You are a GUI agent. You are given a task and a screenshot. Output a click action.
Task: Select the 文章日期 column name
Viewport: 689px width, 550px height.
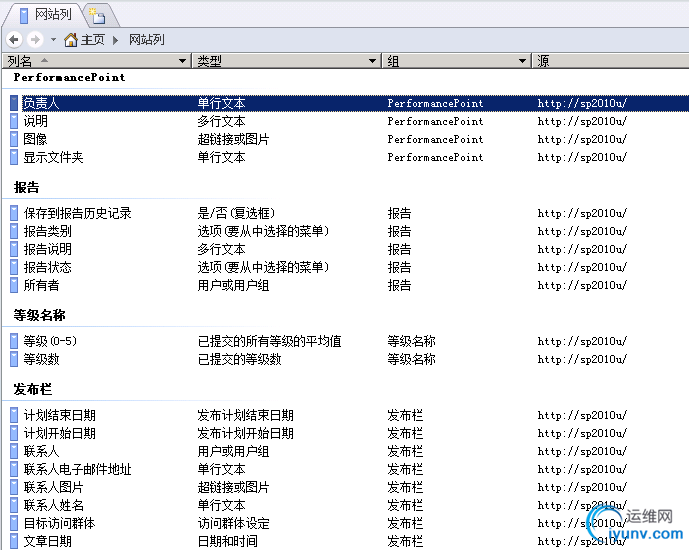coord(47,541)
